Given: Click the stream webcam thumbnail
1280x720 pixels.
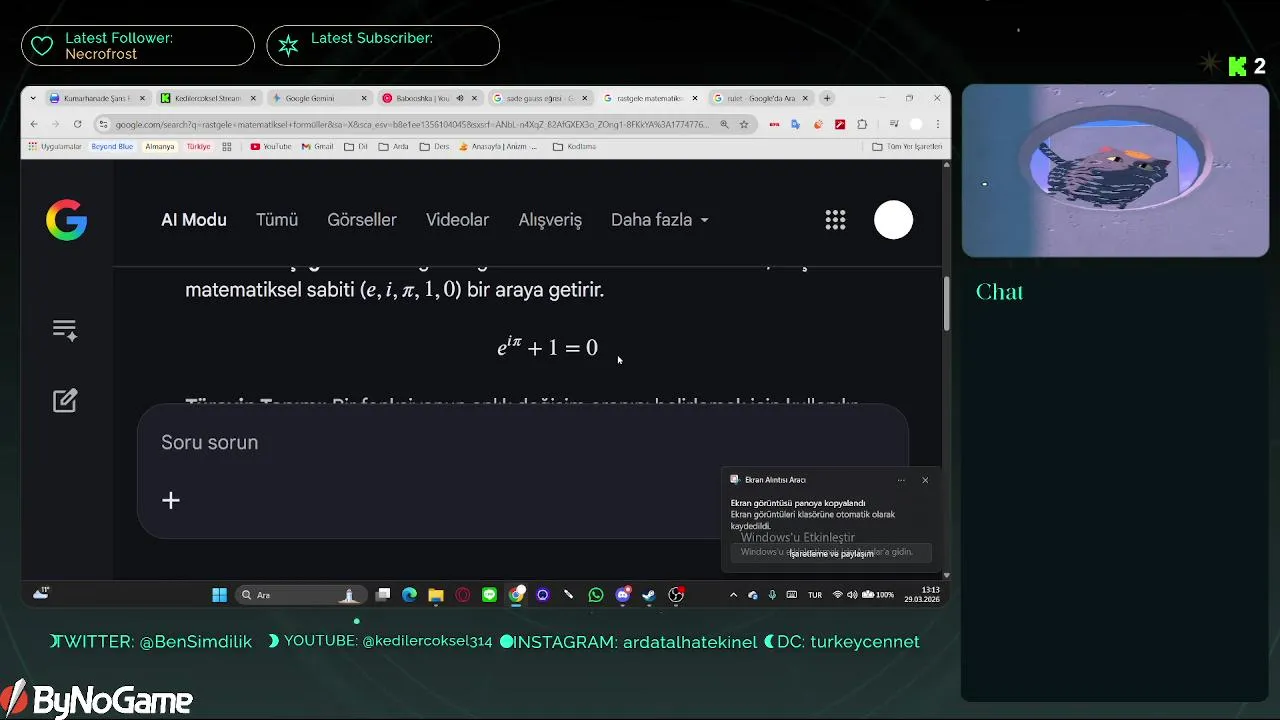Looking at the screenshot, I should pos(1115,170).
